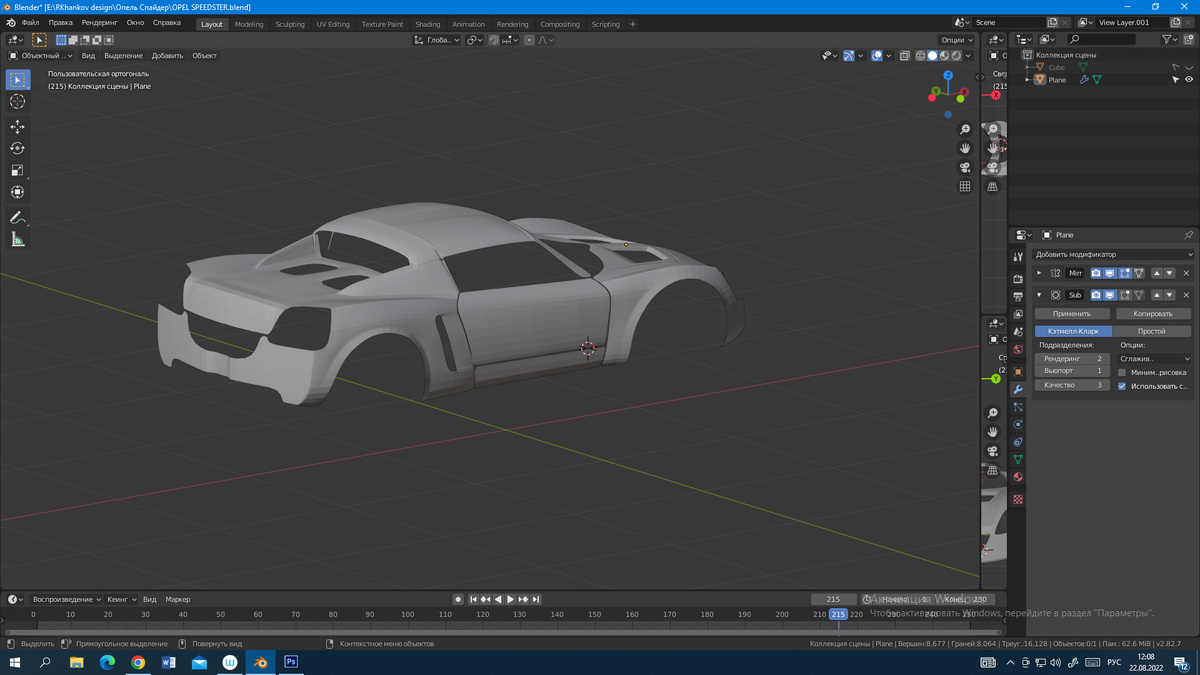The height and width of the screenshot is (675, 1200).
Task: Expand the Mirror modifier panel
Action: 1039,273
